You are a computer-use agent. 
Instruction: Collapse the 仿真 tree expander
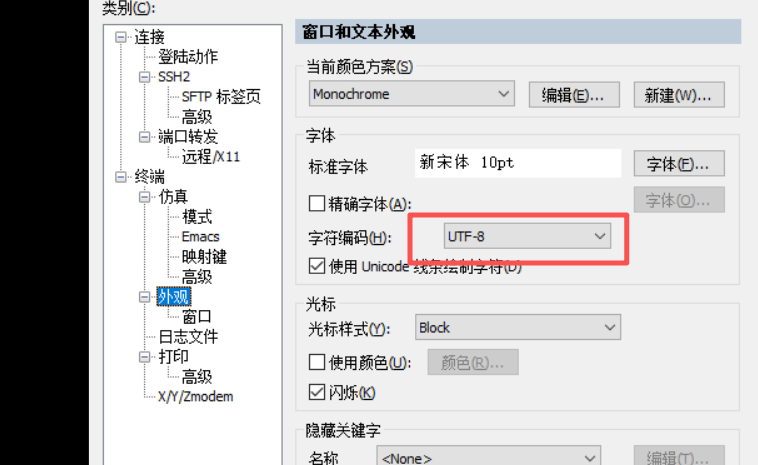point(145,197)
